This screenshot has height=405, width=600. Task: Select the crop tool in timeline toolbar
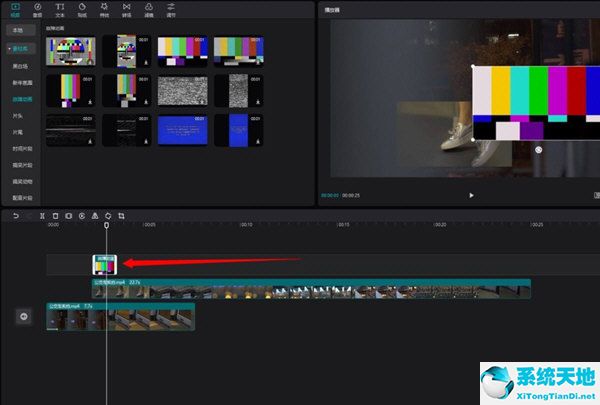pyautogui.click(x=120, y=215)
